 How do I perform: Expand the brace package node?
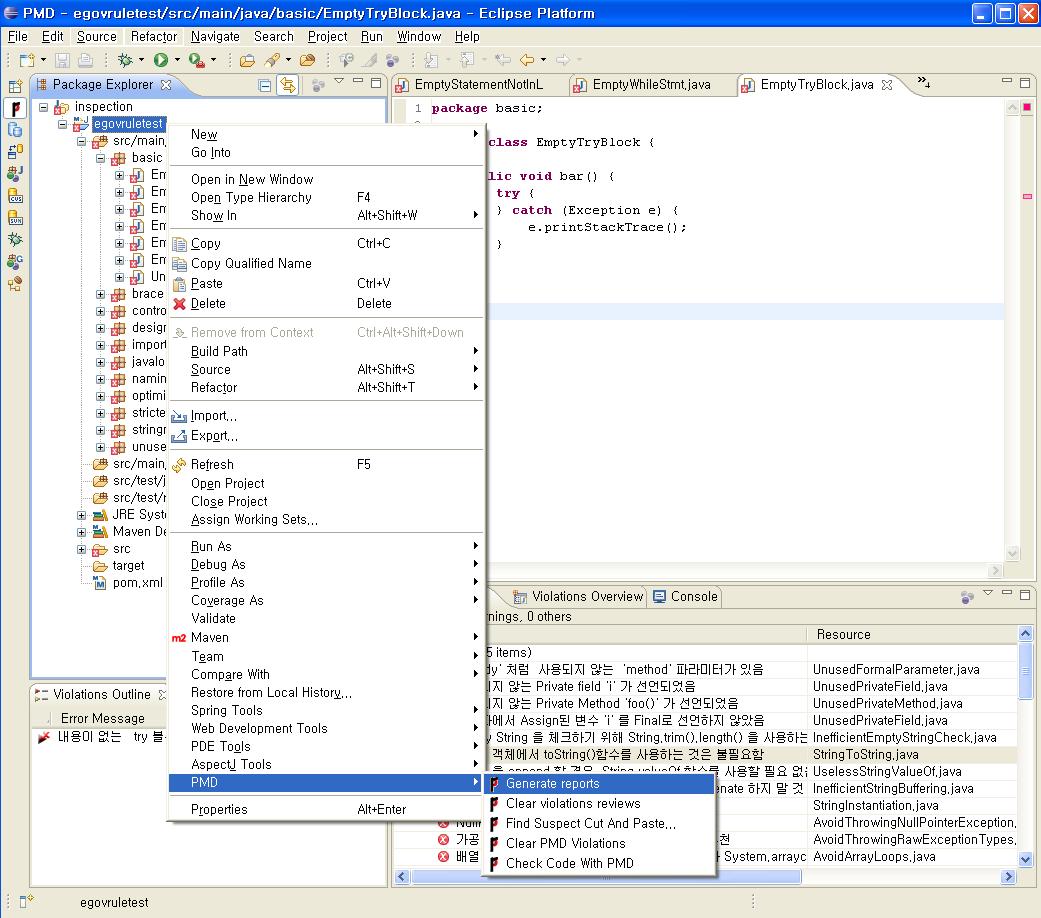[101, 294]
